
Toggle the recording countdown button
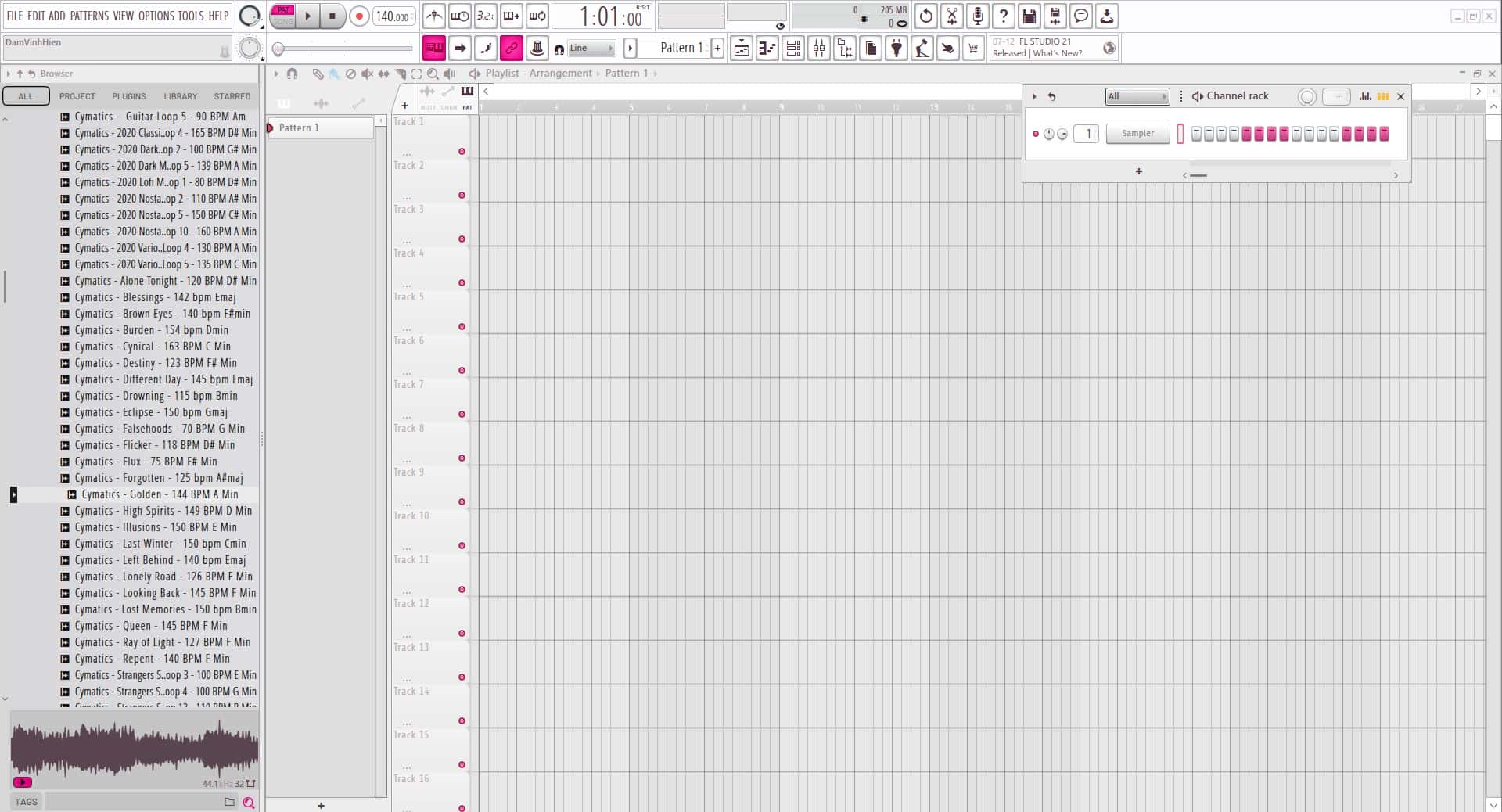coord(486,16)
